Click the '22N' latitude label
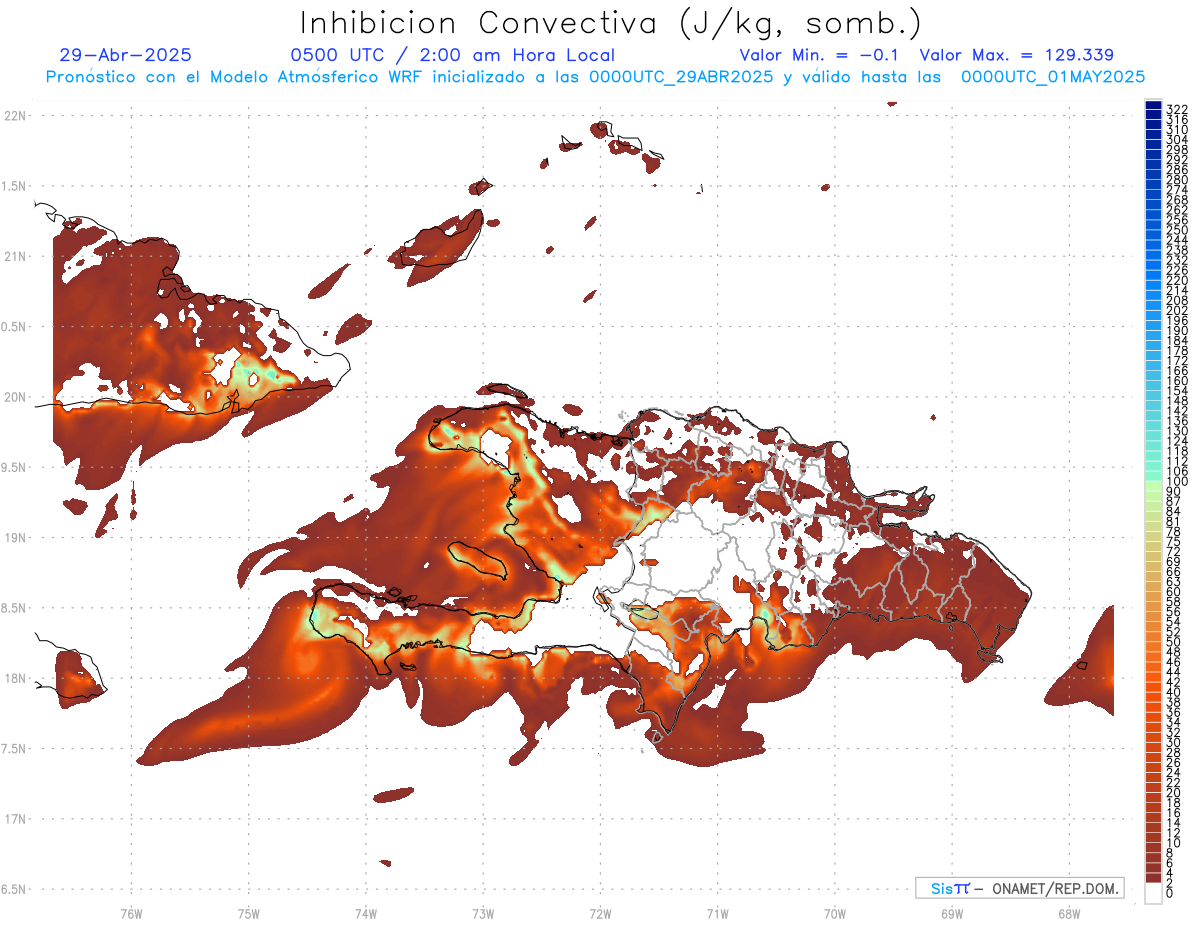Viewport: 1200px width, 927px height. (x=15, y=116)
